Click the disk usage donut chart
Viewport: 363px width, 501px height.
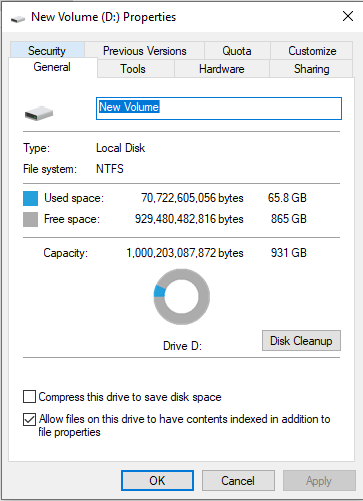tap(182, 297)
